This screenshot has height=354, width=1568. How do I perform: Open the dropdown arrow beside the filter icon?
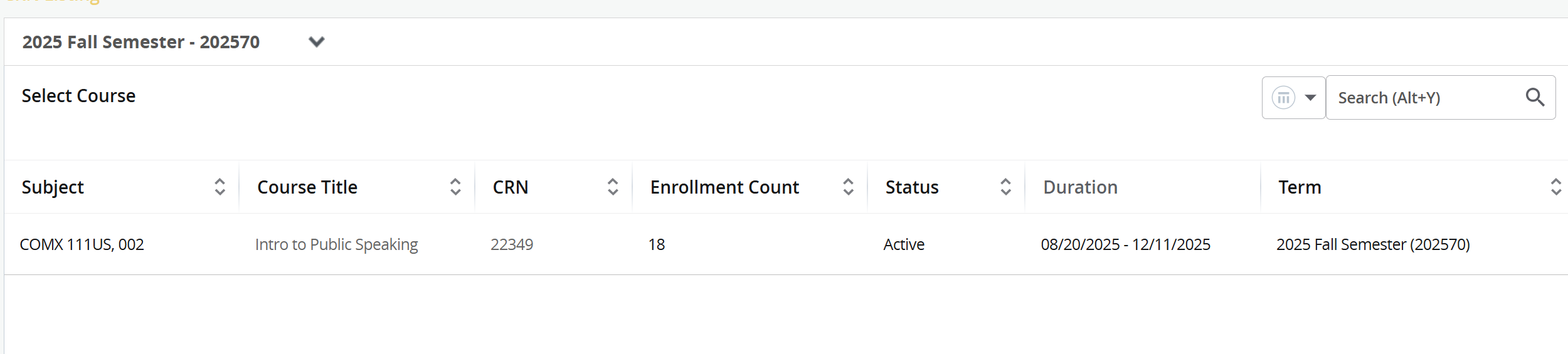click(1310, 98)
